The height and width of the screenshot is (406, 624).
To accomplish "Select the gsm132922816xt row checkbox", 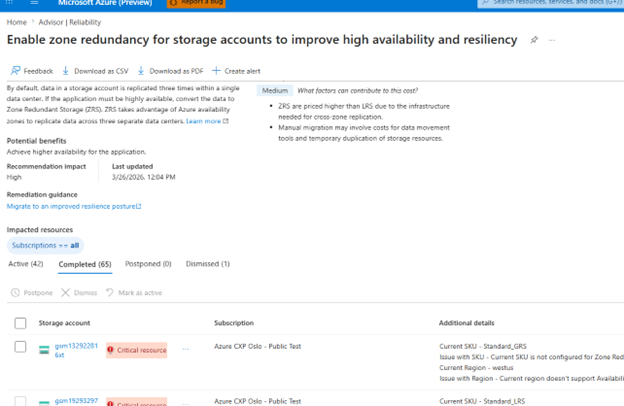I will (20, 347).
